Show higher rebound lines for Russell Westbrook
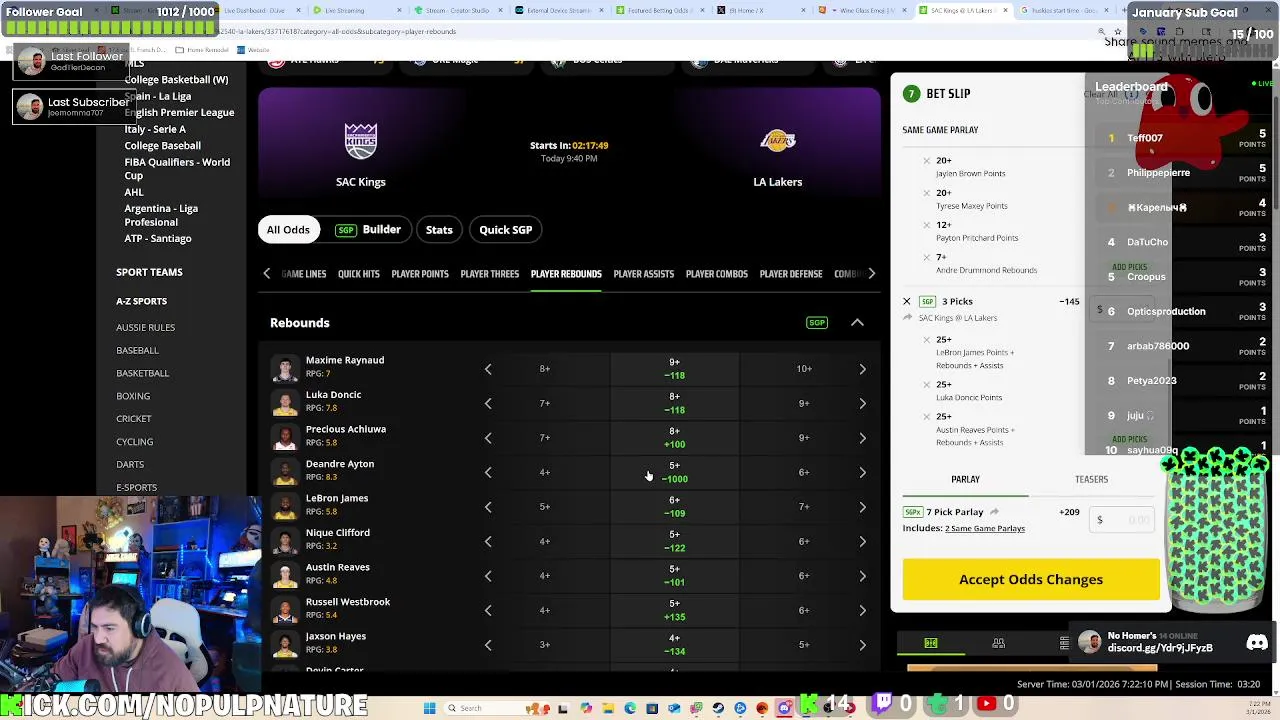The width and height of the screenshot is (1280, 720). pyautogui.click(x=862, y=610)
